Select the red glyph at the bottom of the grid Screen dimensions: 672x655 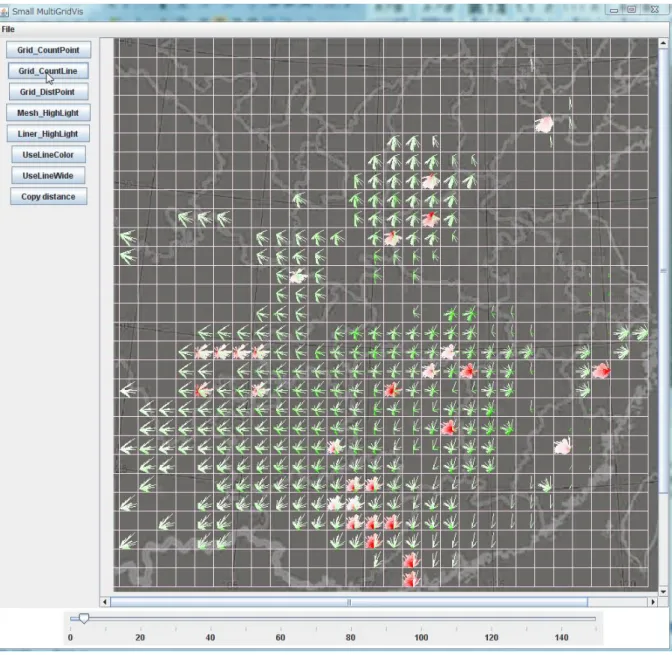411,579
